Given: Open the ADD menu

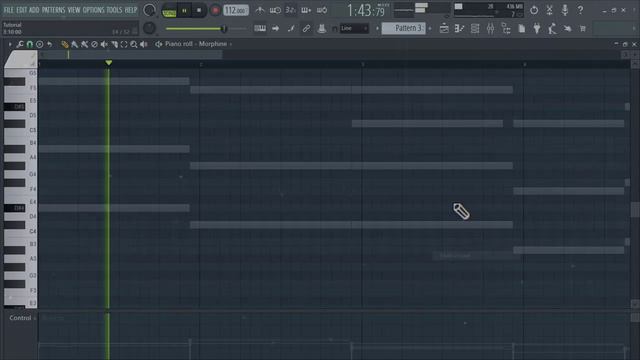Looking at the screenshot, I should (34, 10).
